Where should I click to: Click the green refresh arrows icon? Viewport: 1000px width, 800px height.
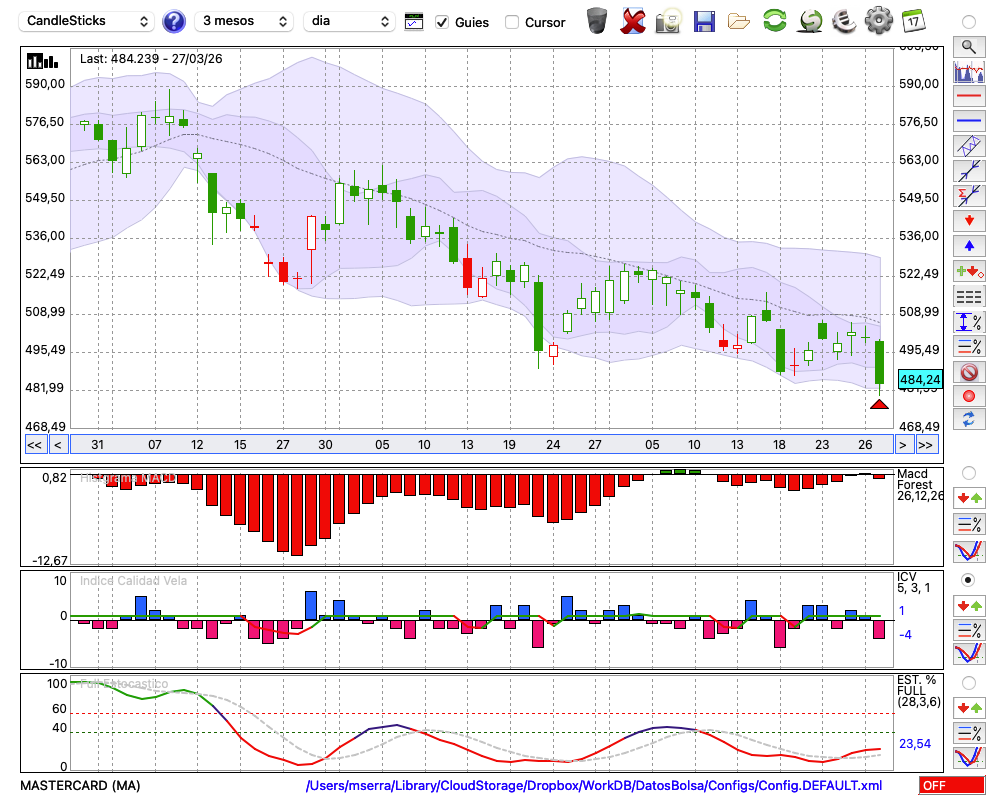(774, 20)
